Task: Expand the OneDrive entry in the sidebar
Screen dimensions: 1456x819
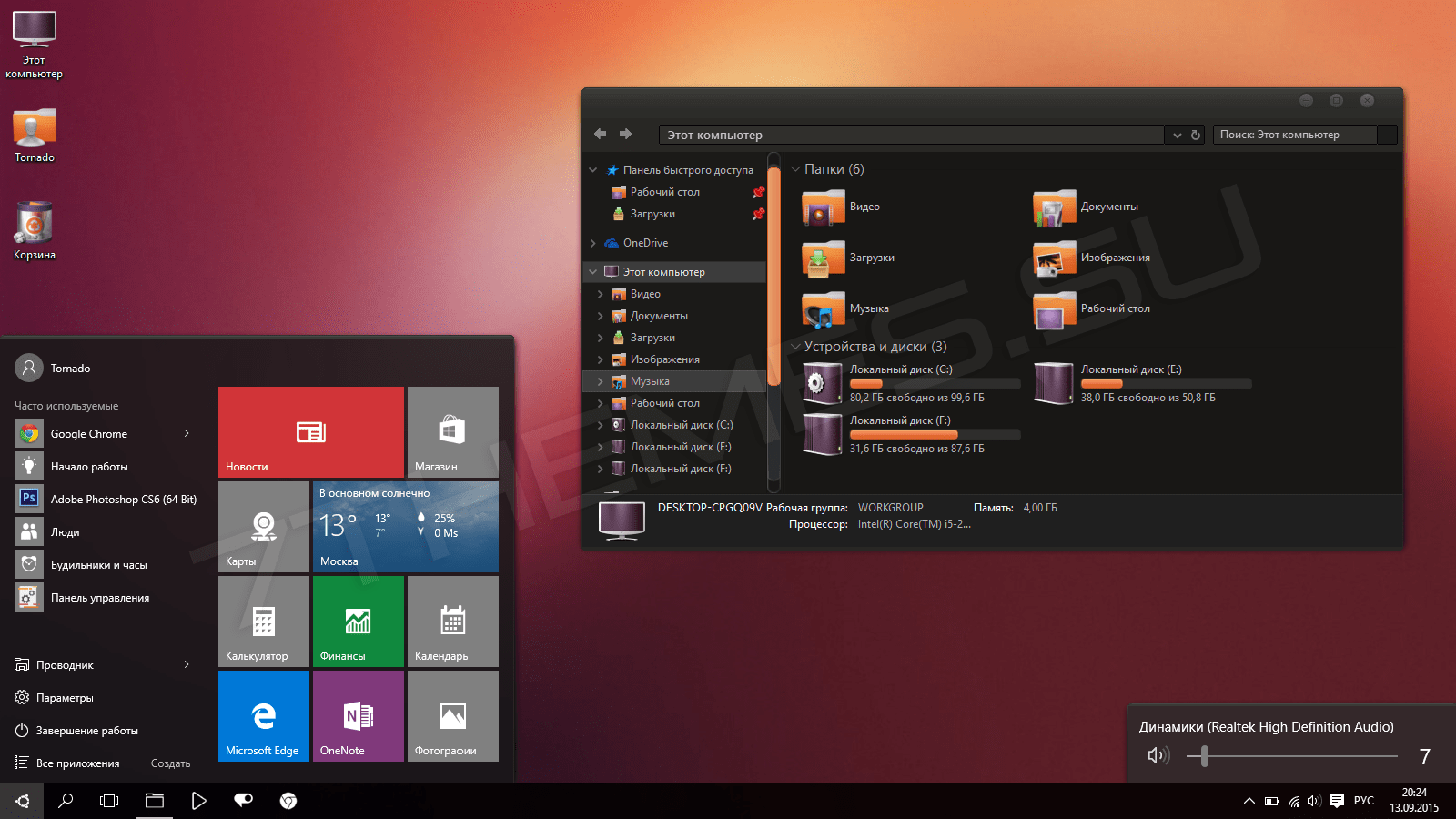Action: 591,243
